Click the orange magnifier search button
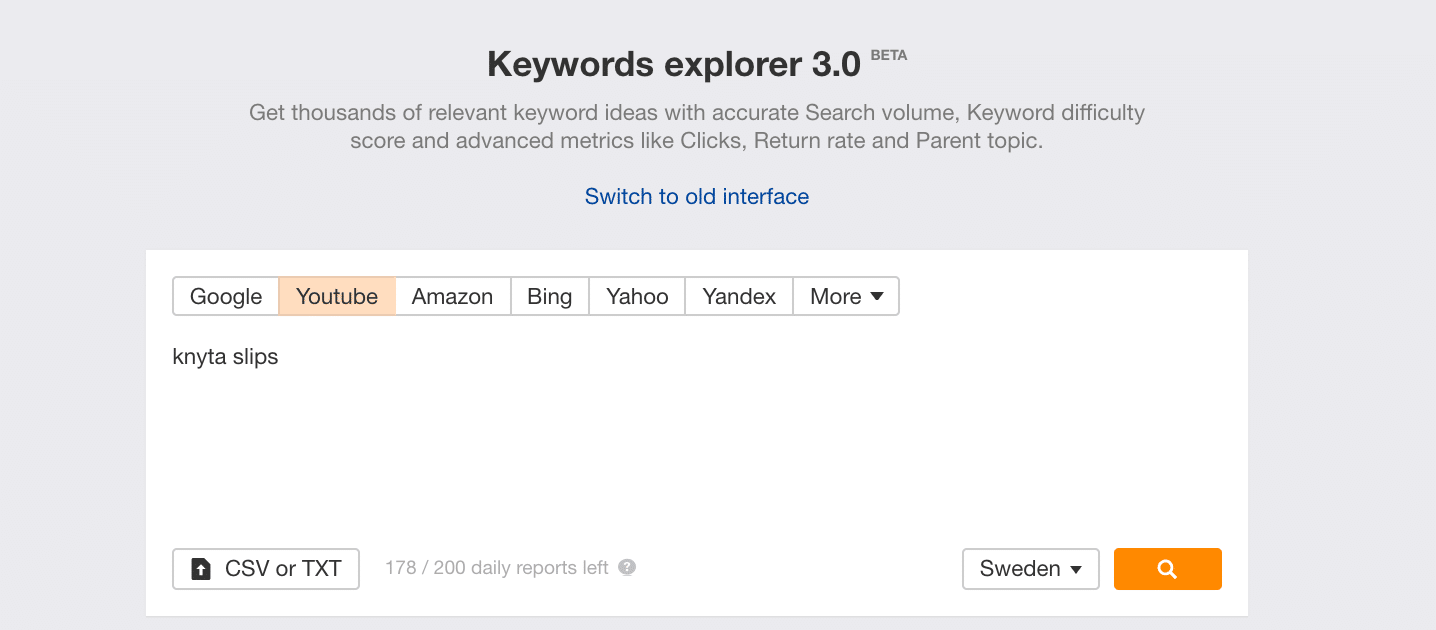Image resolution: width=1436 pixels, height=630 pixels. [1167, 569]
